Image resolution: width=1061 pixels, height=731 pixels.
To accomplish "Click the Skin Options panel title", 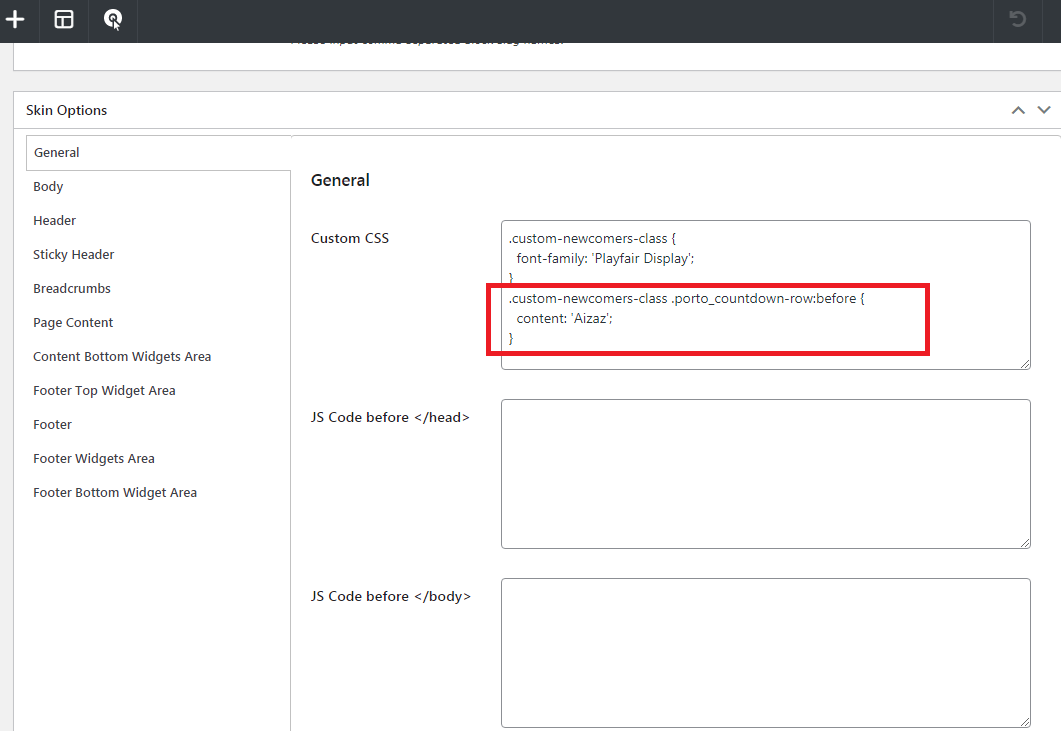I will (66, 110).
